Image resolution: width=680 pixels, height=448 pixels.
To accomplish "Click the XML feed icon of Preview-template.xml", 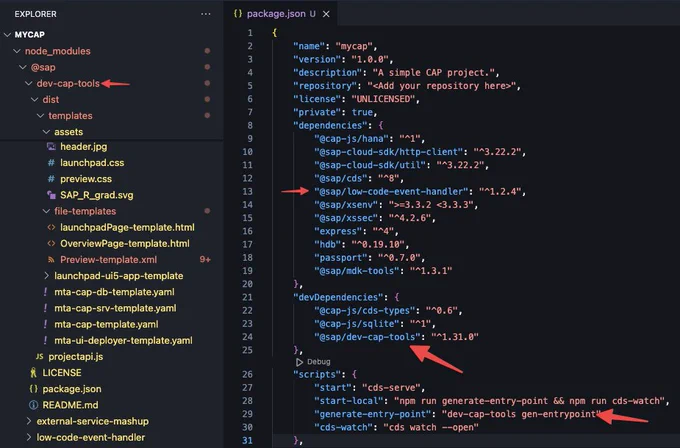I will (x=51, y=260).
